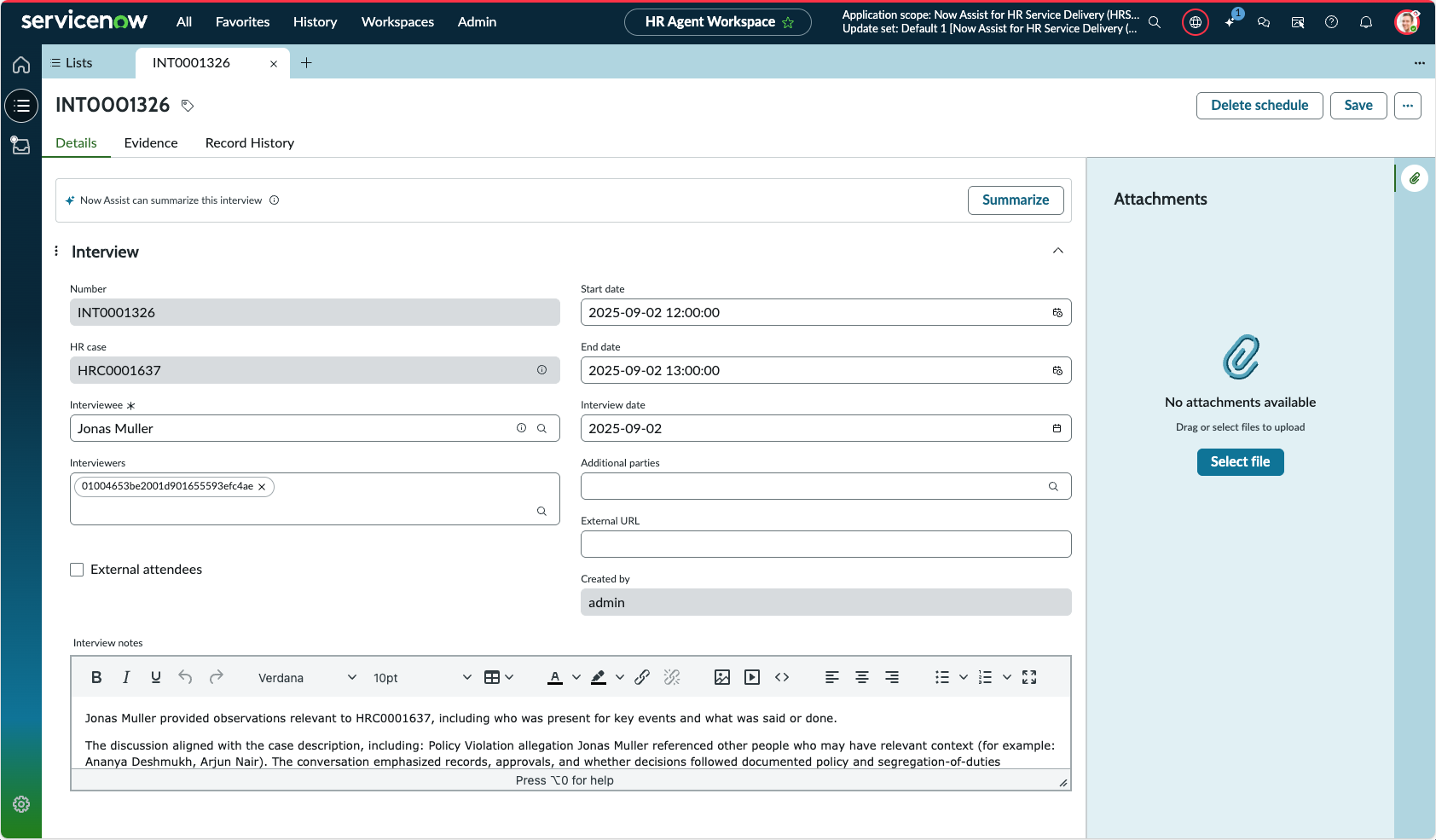
Task: Open text color dropdown arrow
Action: (576, 677)
